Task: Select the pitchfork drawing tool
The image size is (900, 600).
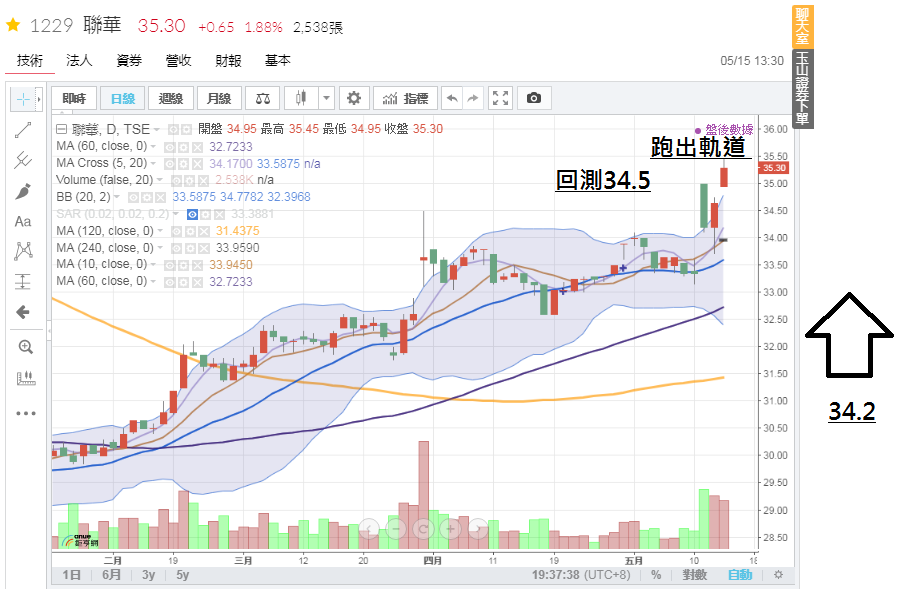Action: pos(23,160)
